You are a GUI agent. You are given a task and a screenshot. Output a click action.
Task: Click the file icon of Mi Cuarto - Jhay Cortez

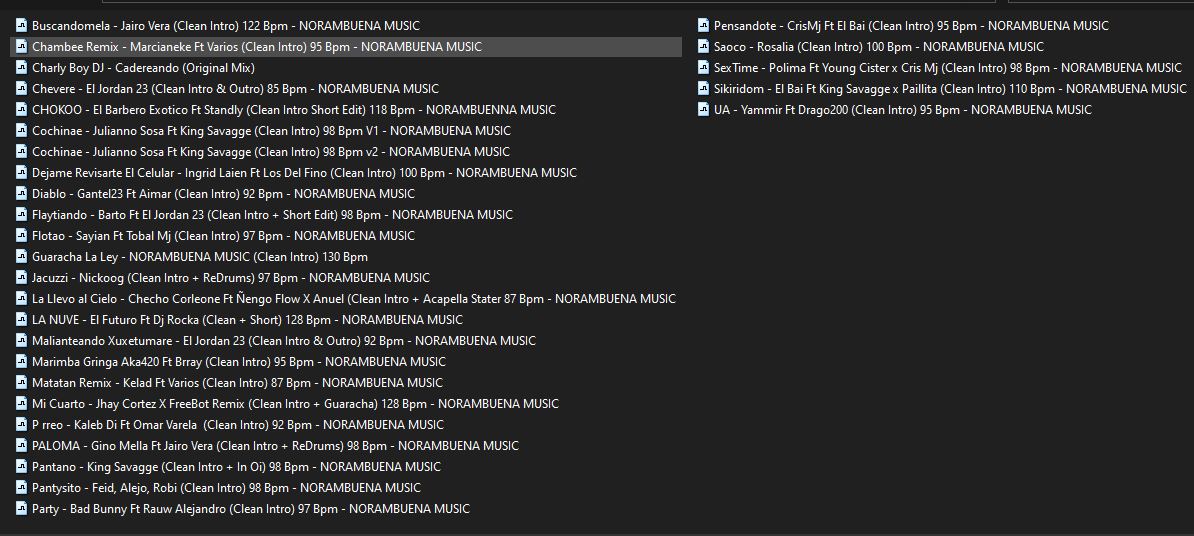point(21,404)
